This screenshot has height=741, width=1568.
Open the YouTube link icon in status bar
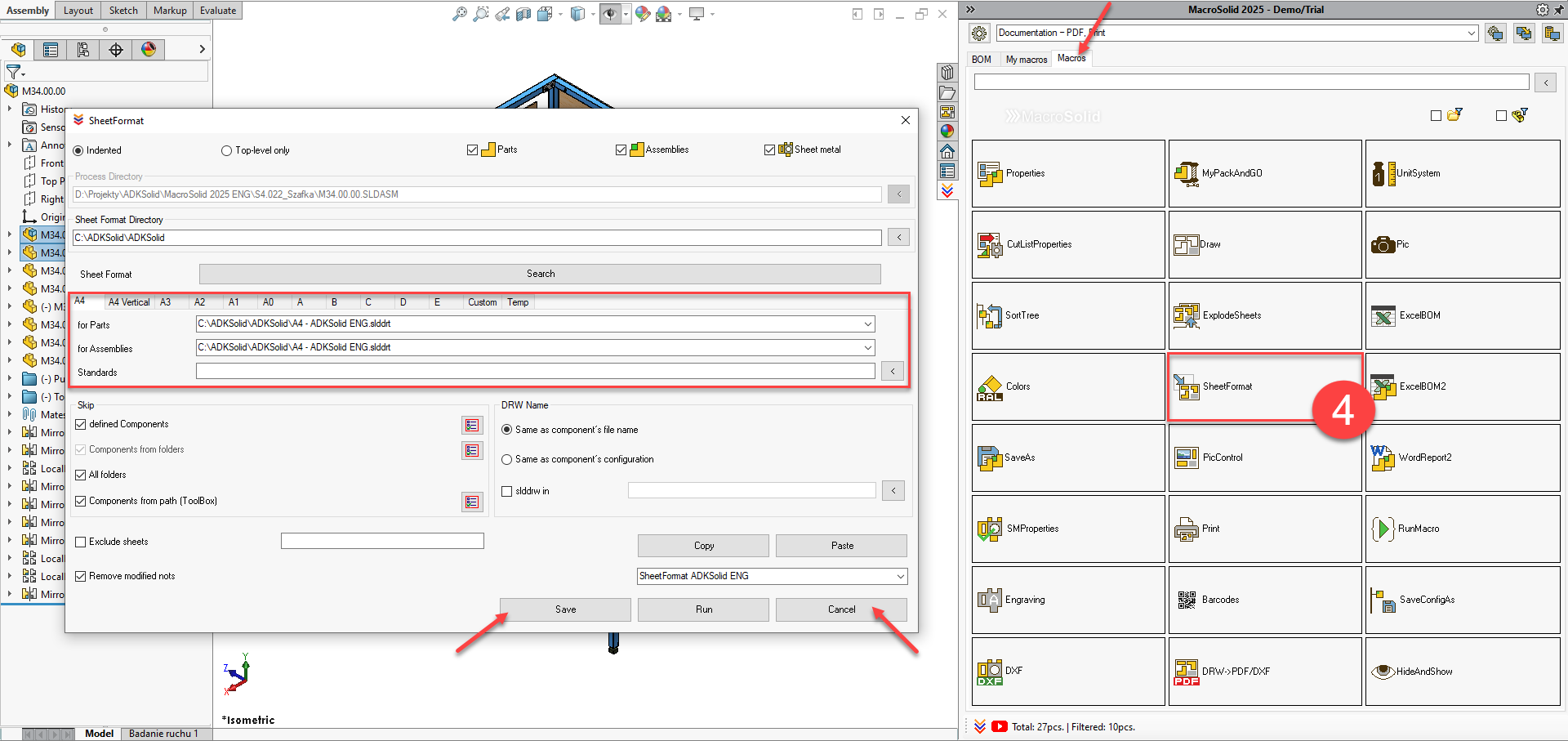click(1000, 726)
